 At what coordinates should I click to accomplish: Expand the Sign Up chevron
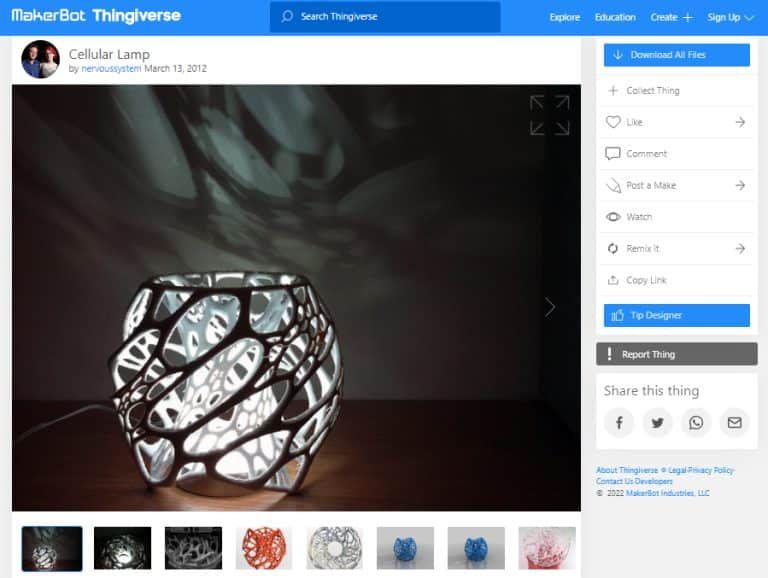(749, 18)
